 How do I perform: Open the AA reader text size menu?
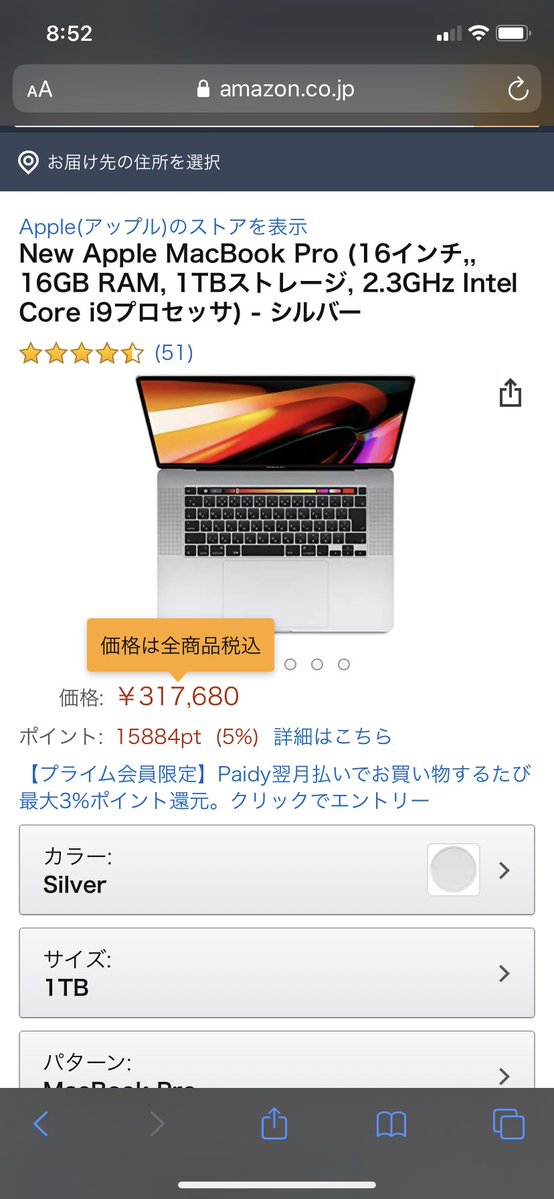coord(40,89)
